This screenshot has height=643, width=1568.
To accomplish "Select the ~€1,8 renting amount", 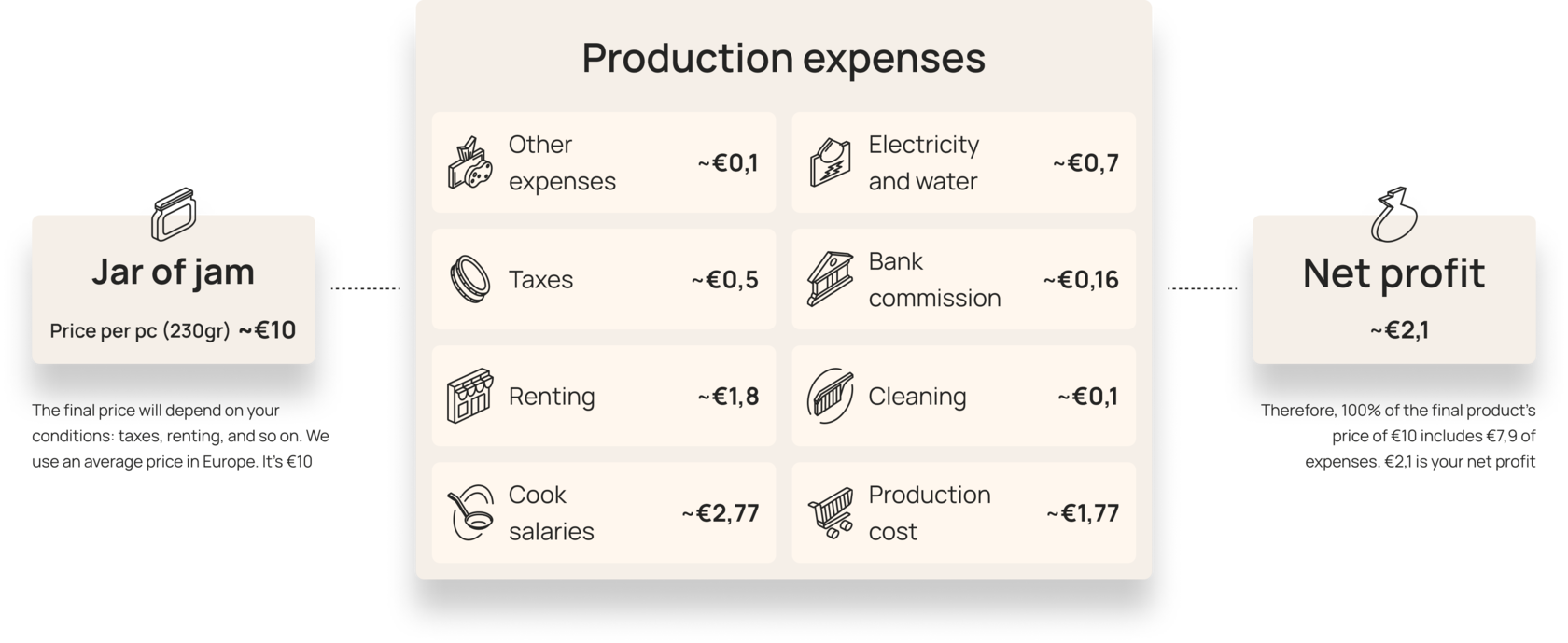I will pos(728,396).
